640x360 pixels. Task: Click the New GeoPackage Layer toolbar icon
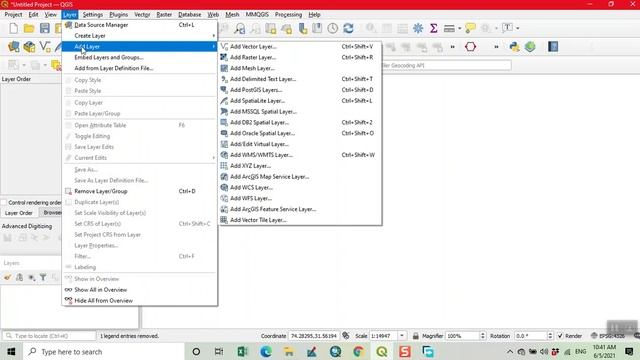[x=29, y=47]
